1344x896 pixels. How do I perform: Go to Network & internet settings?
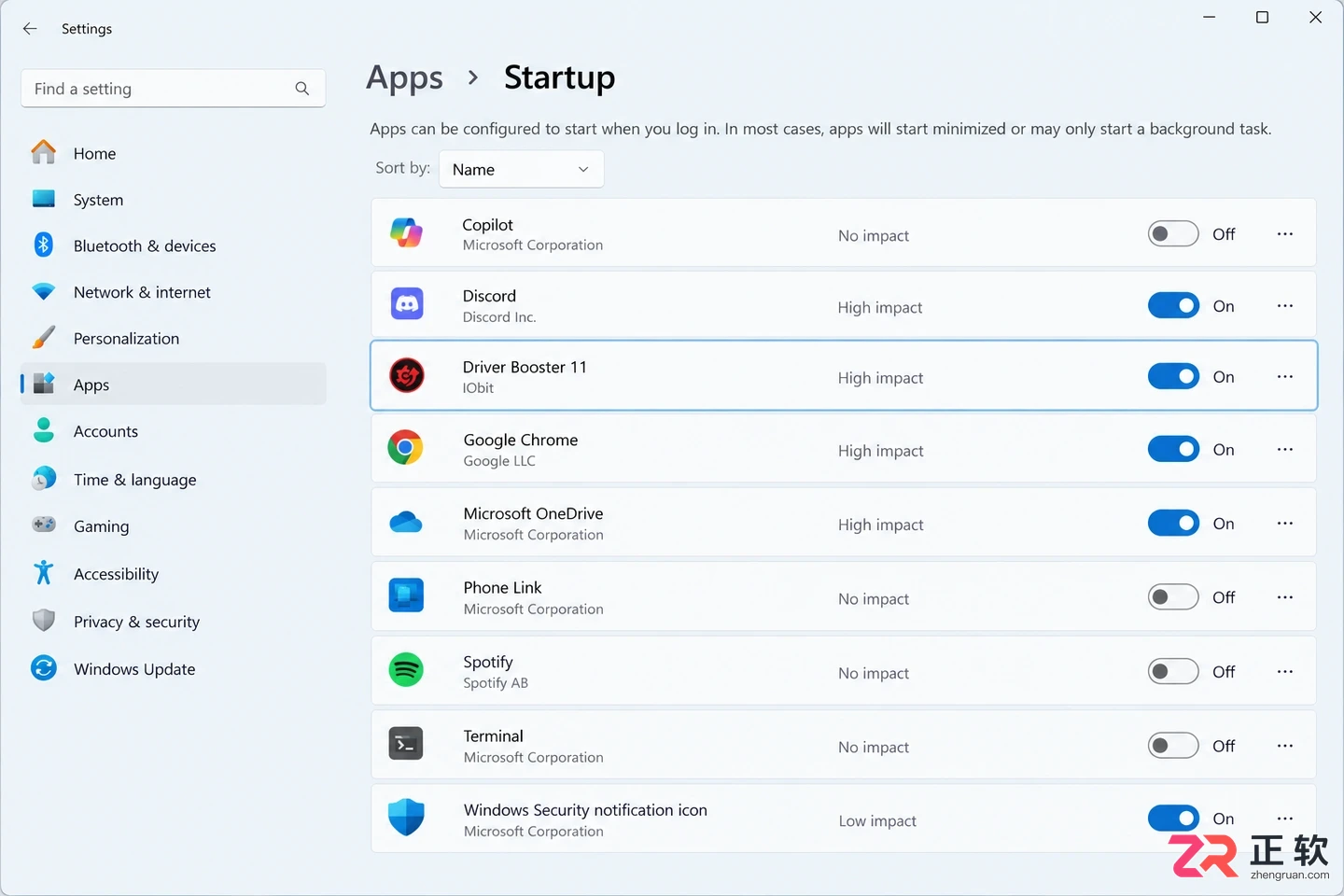coord(174,291)
